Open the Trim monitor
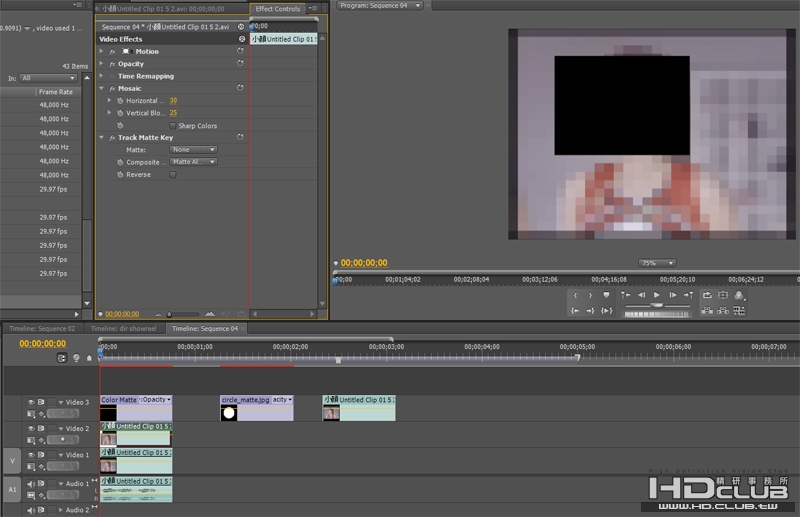Image resolution: width=800 pixels, height=517 pixels. pos(739,310)
